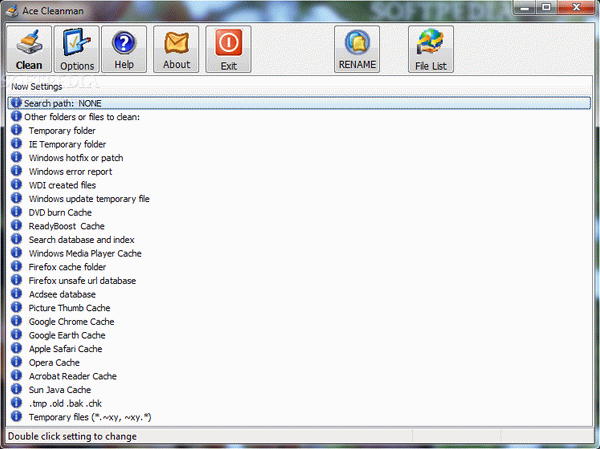Select 'Temporary files (*.~xy, ~xy.*)' row
The width and height of the screenshot is (600, 449).
(x=299, y=417)
